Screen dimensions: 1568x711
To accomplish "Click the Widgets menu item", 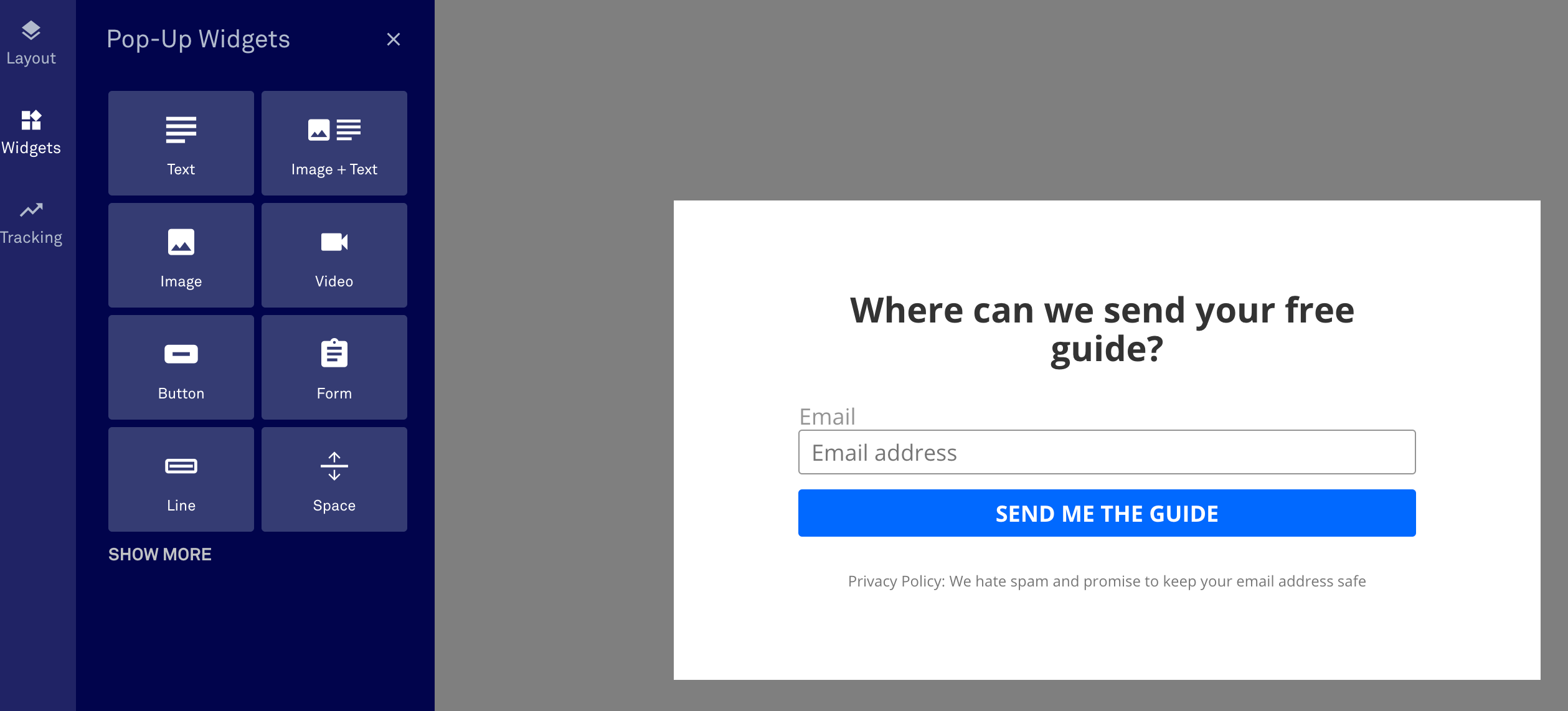I will [31, 131].
